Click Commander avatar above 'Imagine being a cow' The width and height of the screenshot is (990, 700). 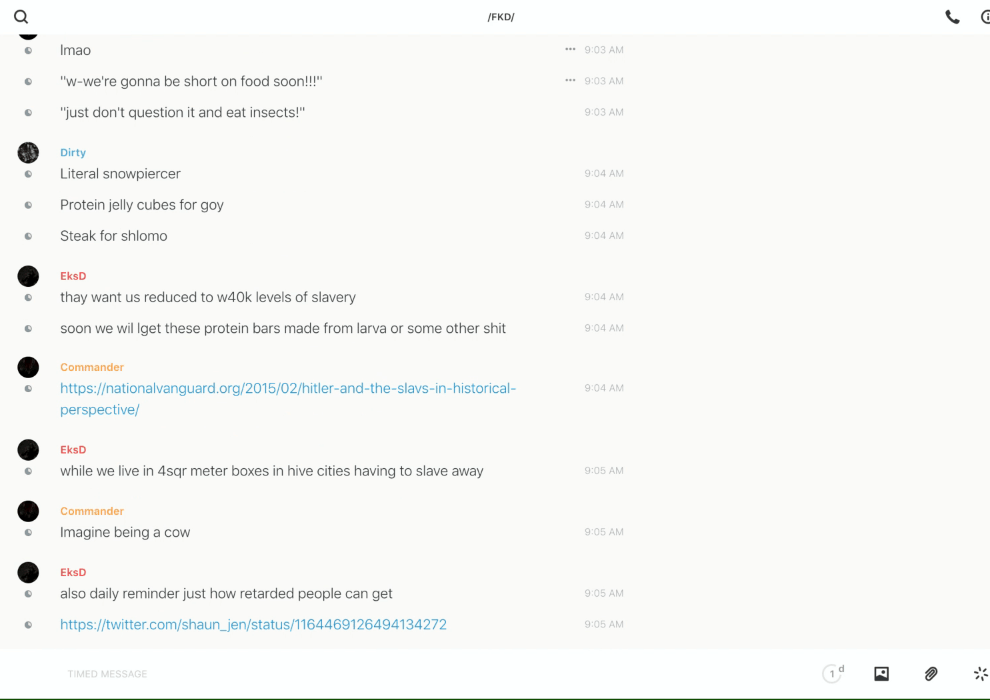[x=28, y=511]
